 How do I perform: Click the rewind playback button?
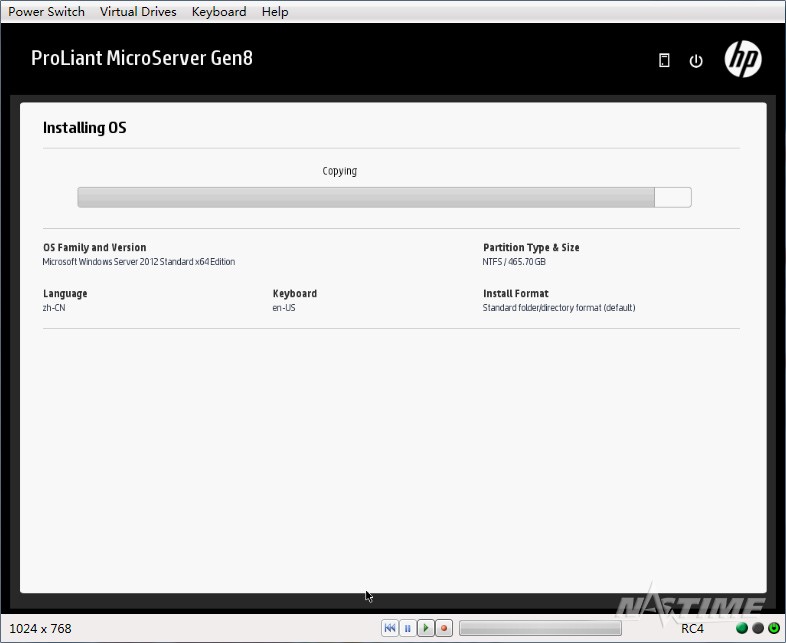tap(389, 627)
